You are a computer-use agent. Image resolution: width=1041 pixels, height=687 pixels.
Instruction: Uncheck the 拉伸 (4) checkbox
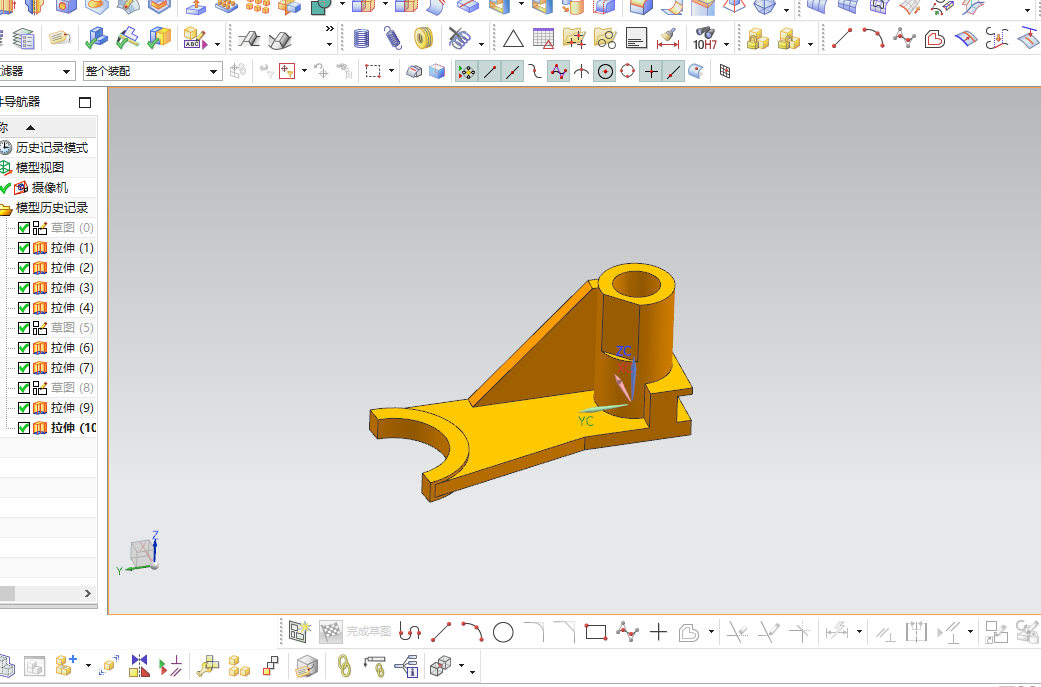tap(24, 307)
